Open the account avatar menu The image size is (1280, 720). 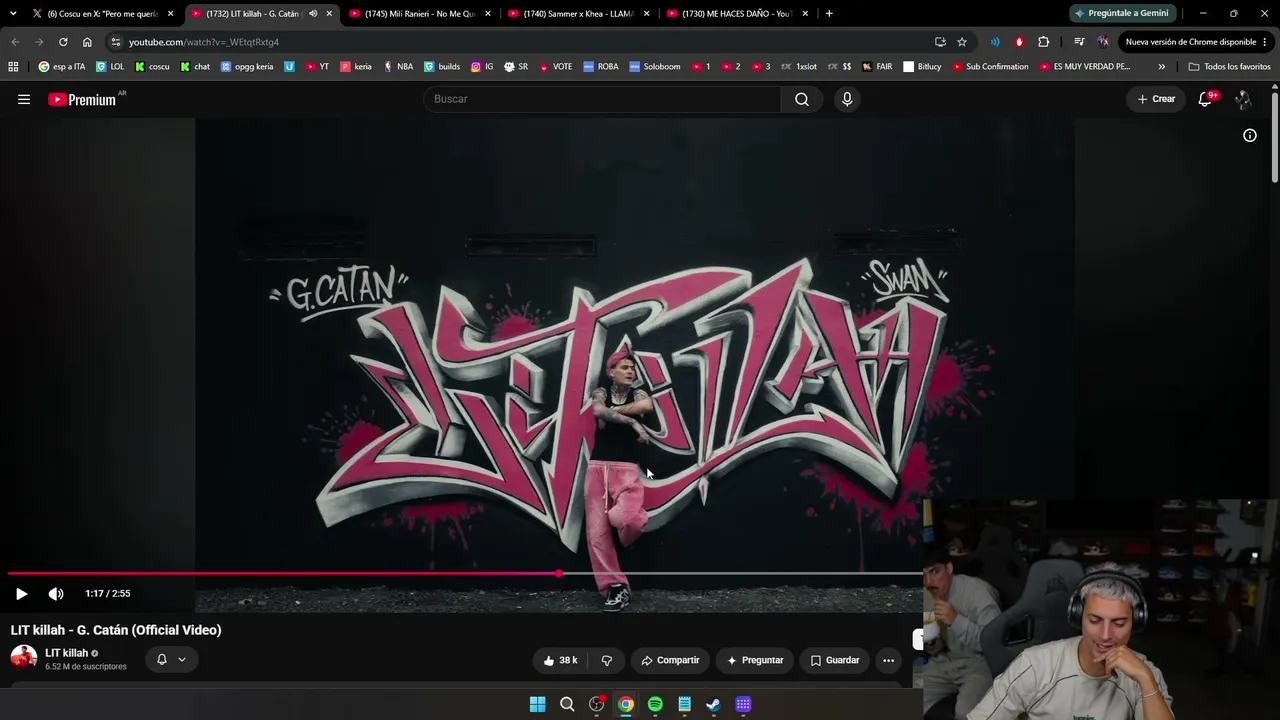[1243, 99]
